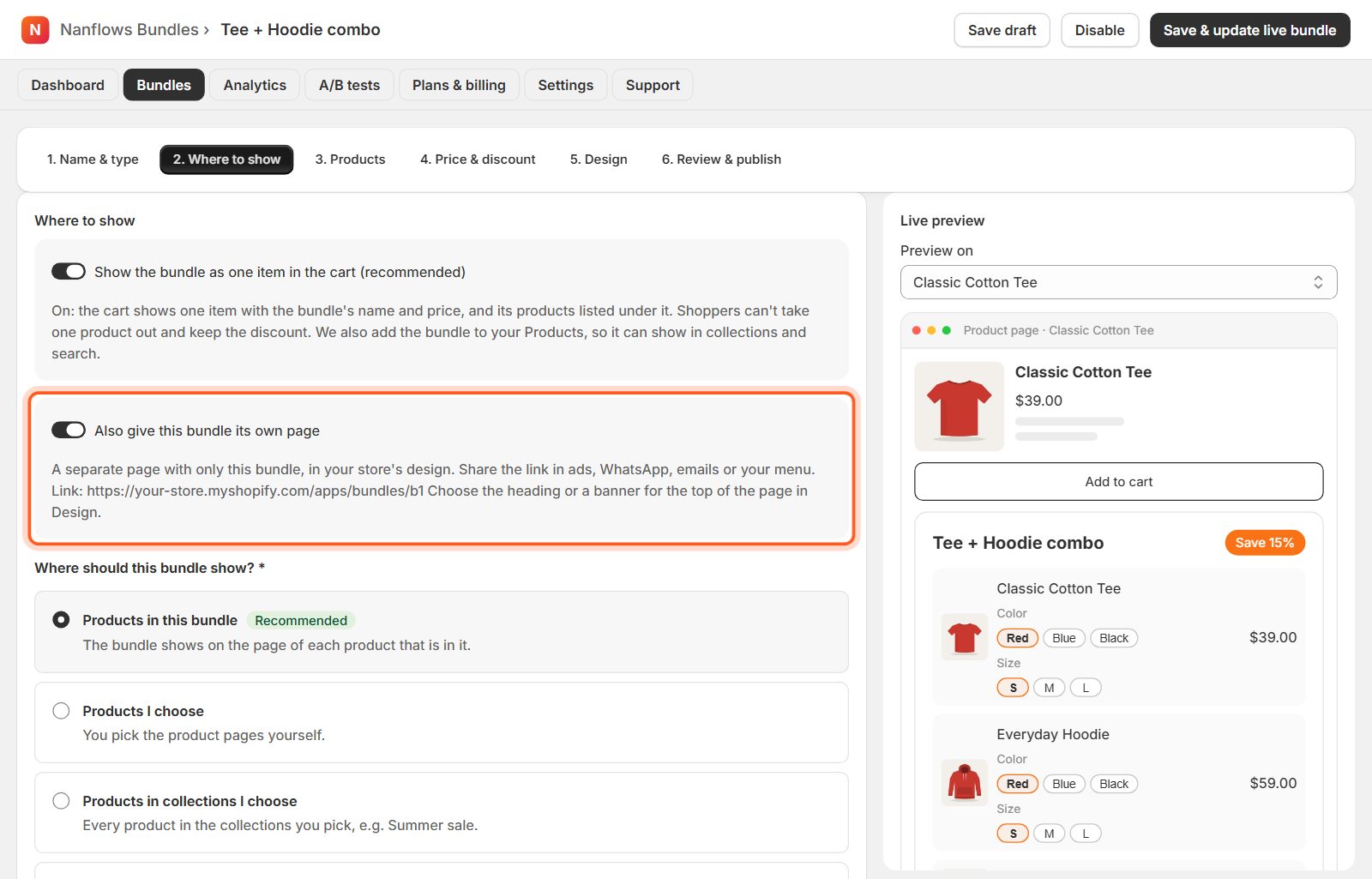Click the red tee thumbnail in bundle
The image size is (1372, 879).
click(964, 637)
